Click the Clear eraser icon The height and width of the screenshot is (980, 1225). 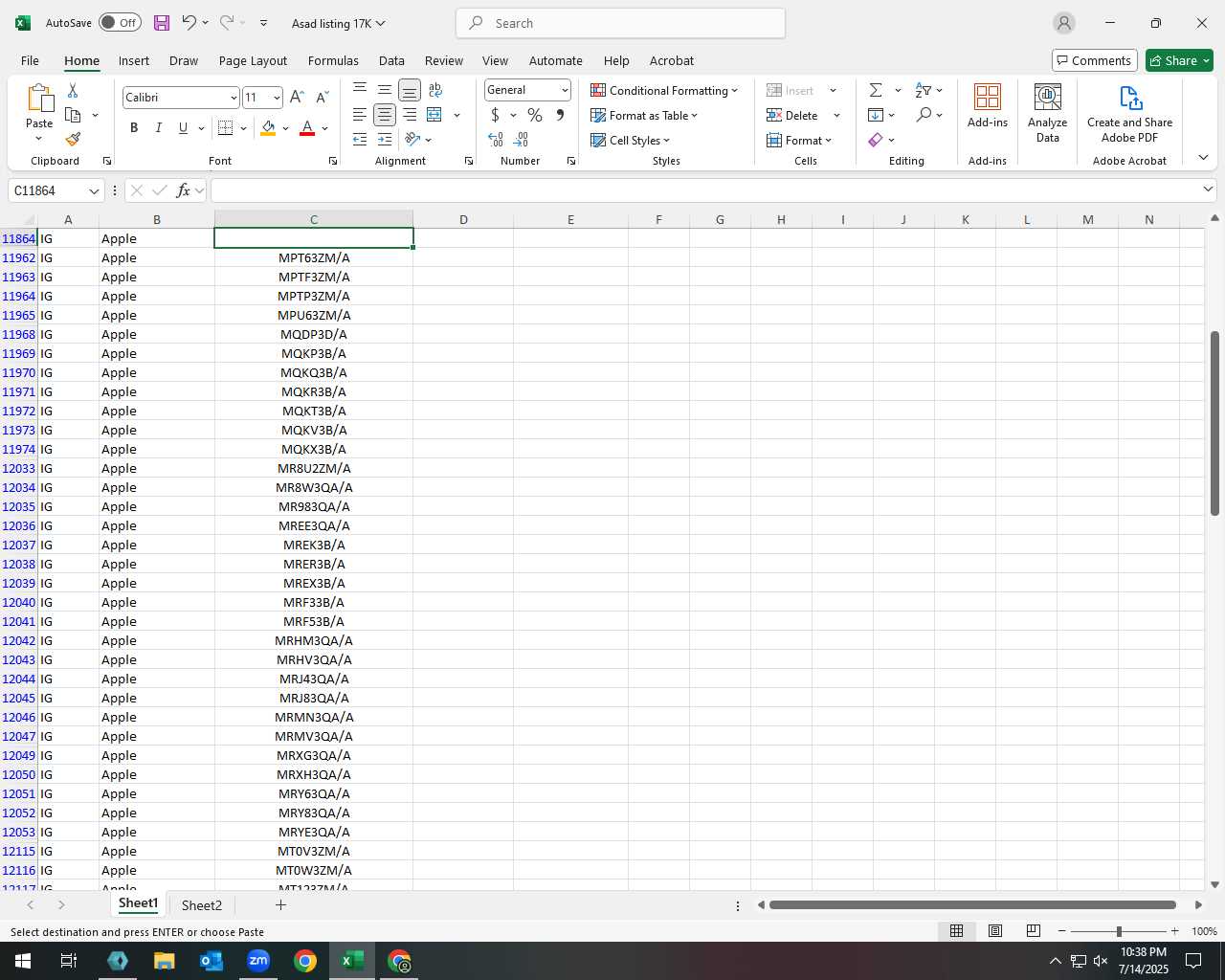[876, 140]
